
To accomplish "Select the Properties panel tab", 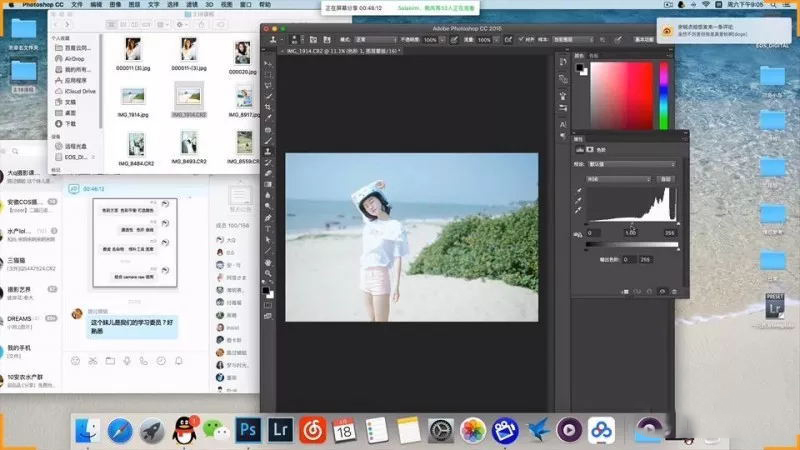I will (x=579, y=139).
